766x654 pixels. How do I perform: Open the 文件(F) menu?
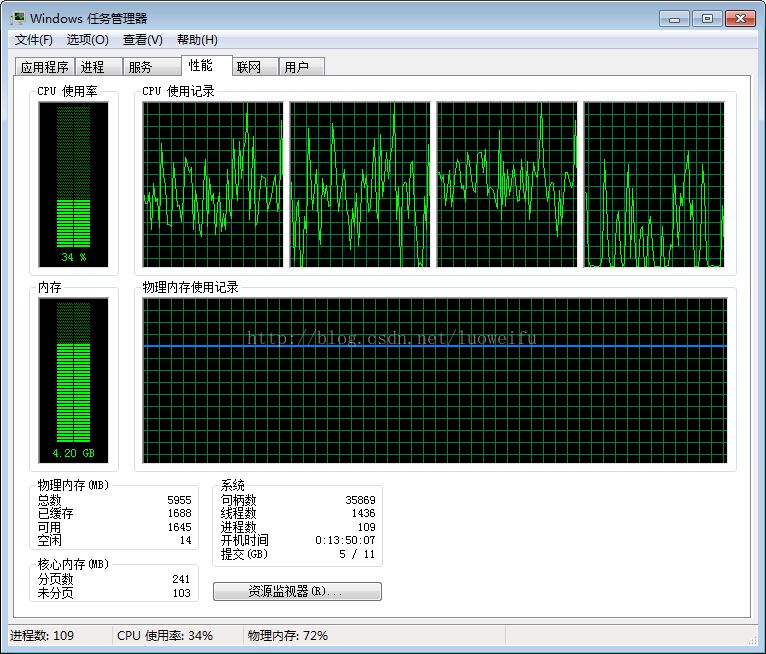34,40
